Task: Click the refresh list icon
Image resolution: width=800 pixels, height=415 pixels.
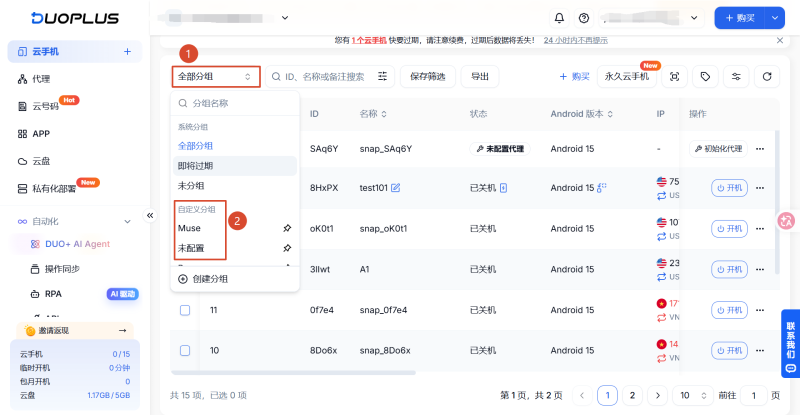Action: click(767, 77)
